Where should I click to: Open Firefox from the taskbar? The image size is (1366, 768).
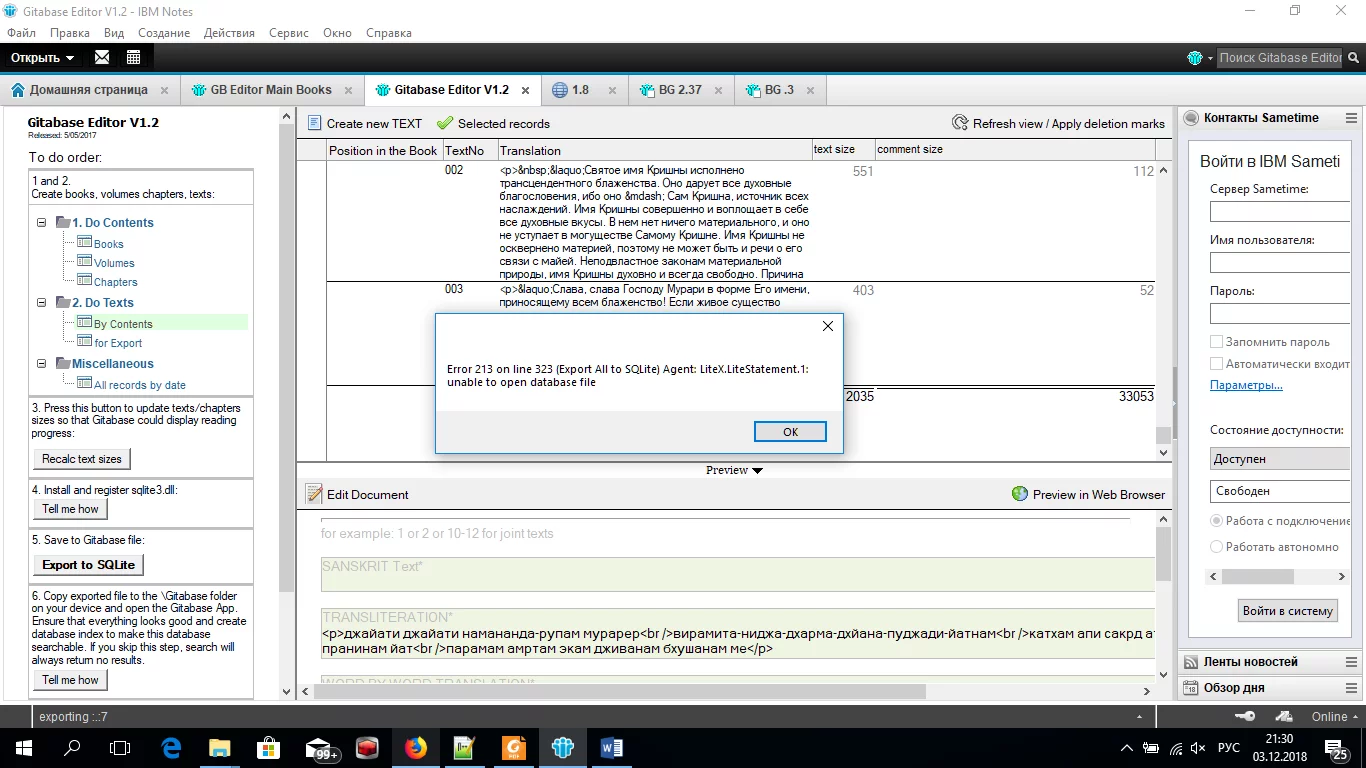tap(415, 748)
